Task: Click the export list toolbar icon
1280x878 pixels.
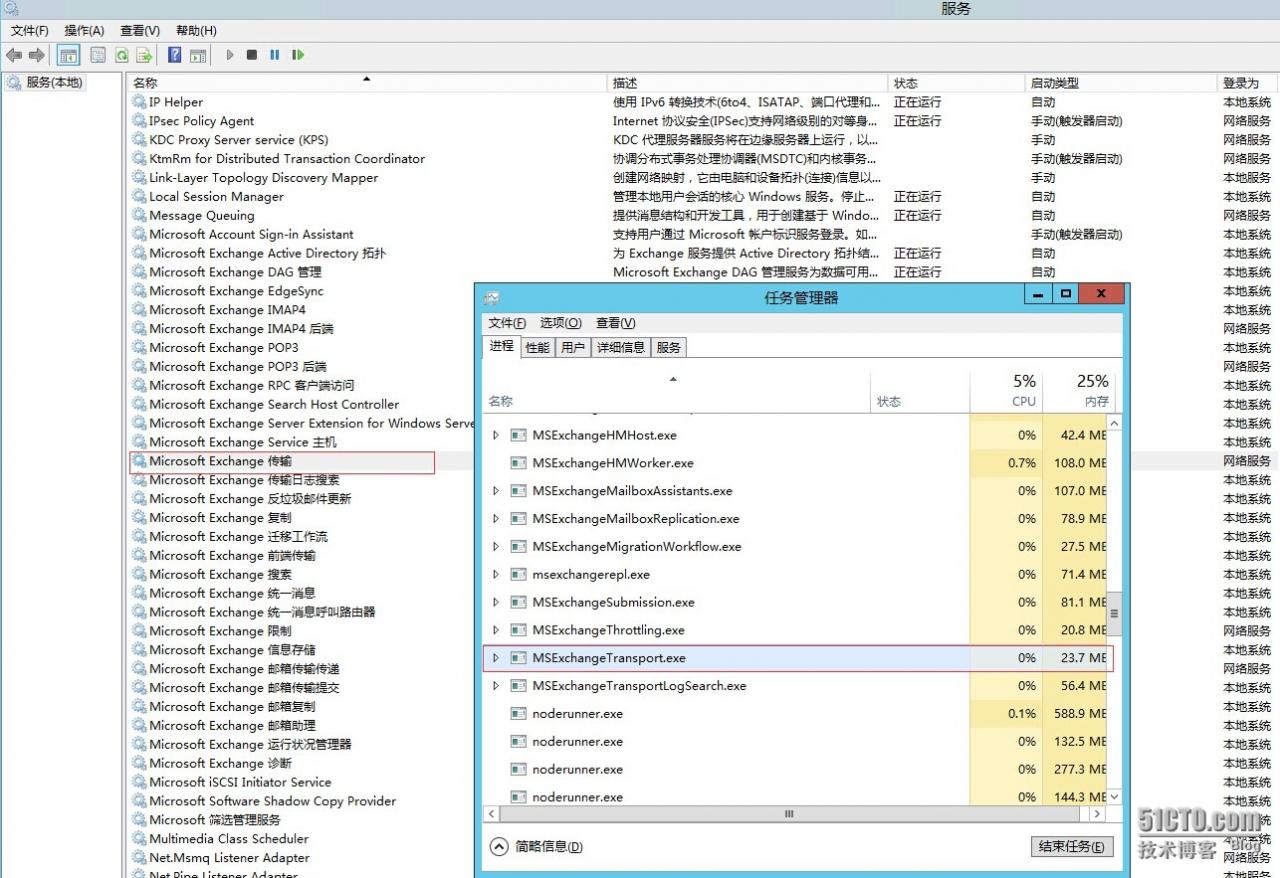Action: [145, 55]
